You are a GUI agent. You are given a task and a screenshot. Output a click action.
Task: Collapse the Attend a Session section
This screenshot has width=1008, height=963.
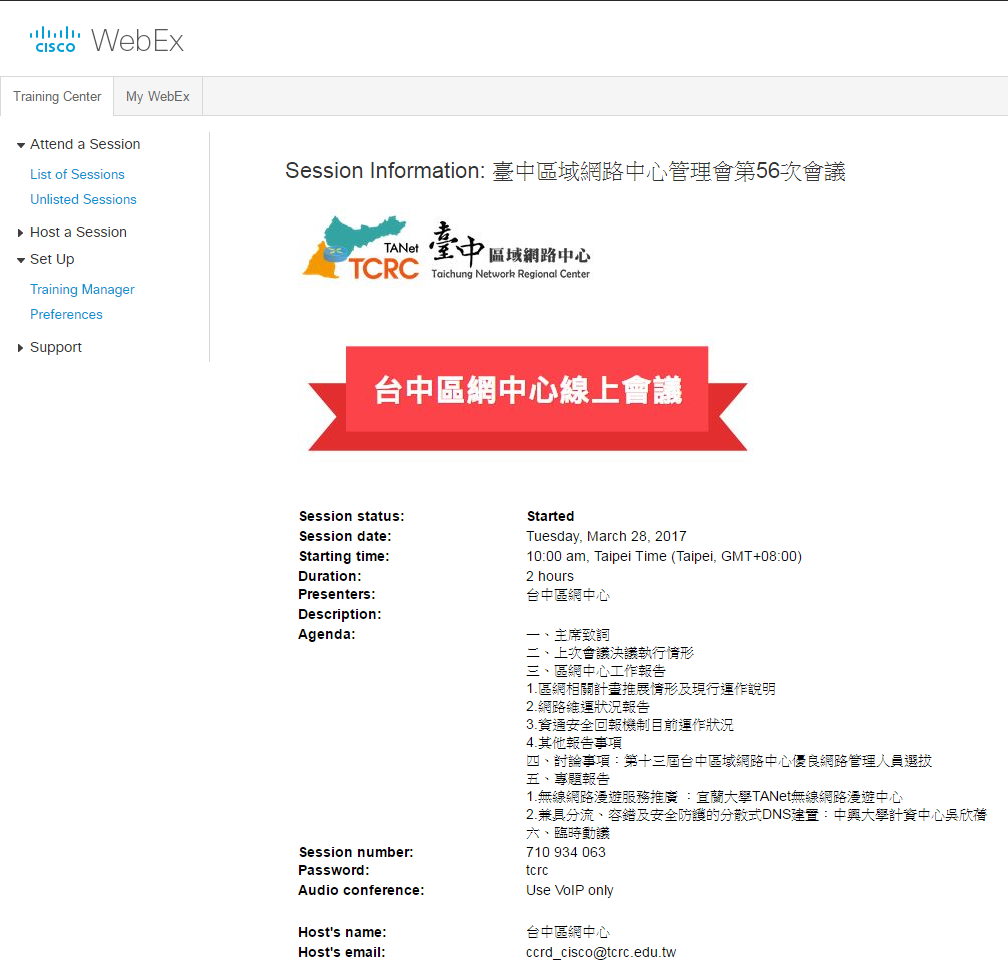tap(78, 144)
